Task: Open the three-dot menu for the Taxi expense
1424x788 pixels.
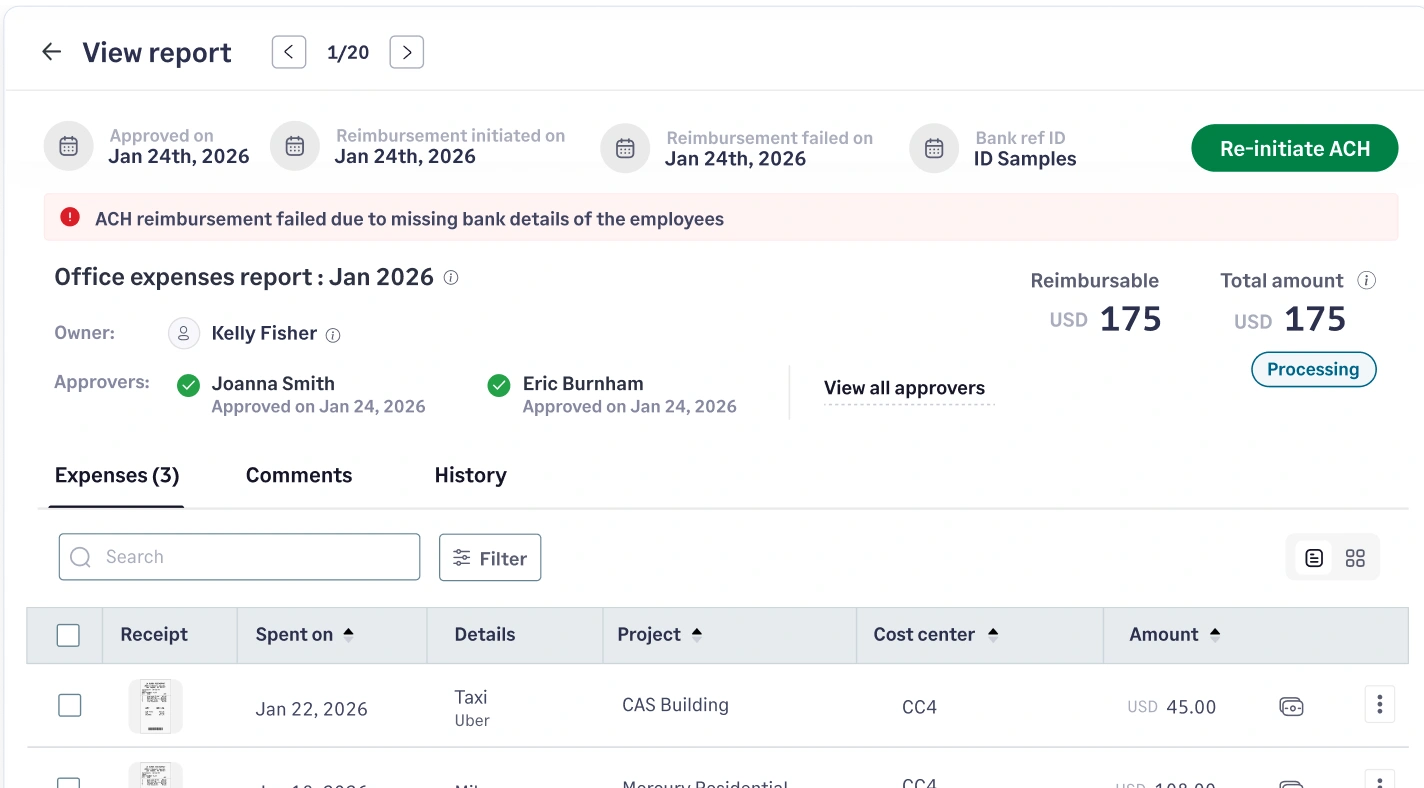Action: tap(1379, 704)
